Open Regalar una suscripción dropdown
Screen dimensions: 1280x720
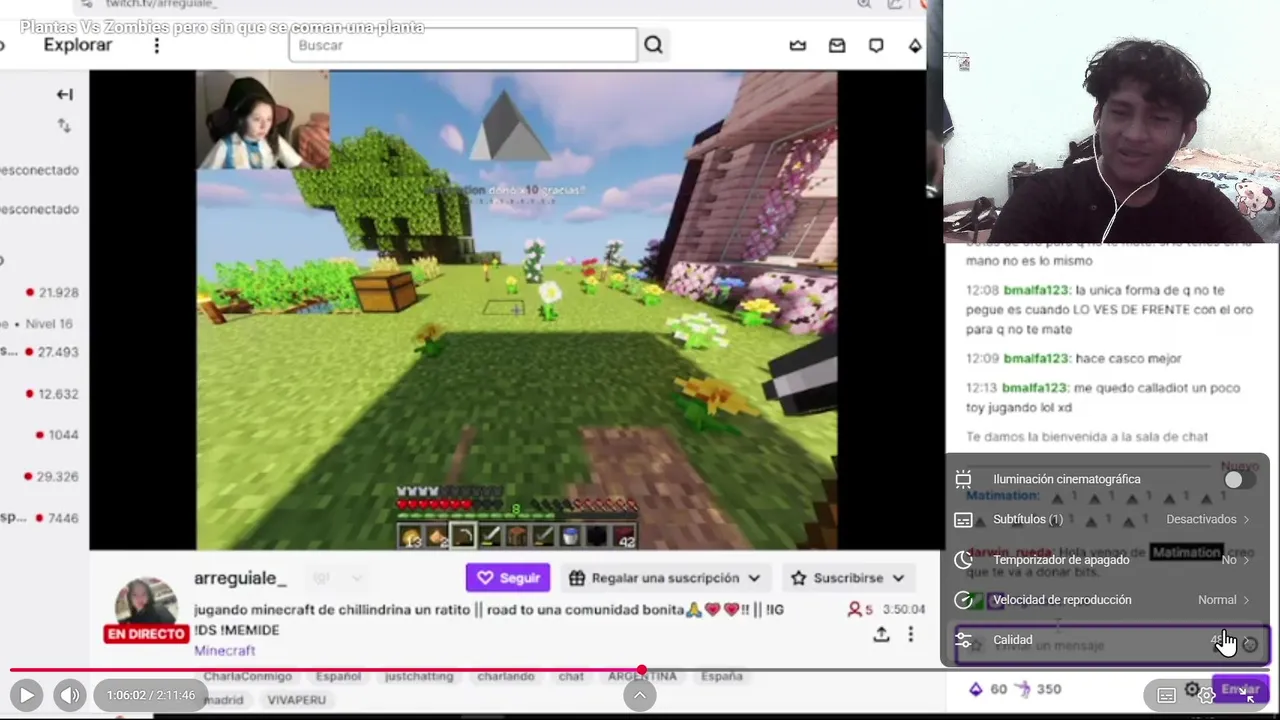pos(664,578)
